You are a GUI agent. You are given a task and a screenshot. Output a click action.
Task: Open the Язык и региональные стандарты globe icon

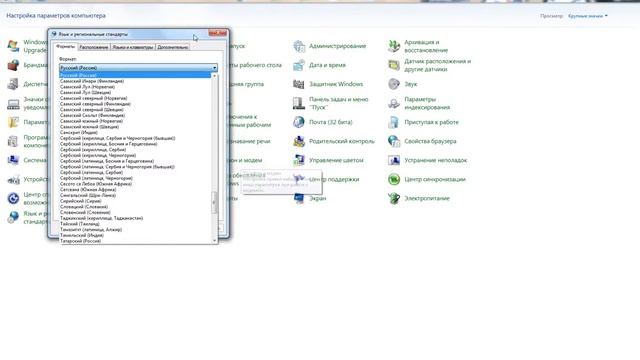tap(13, 217)
